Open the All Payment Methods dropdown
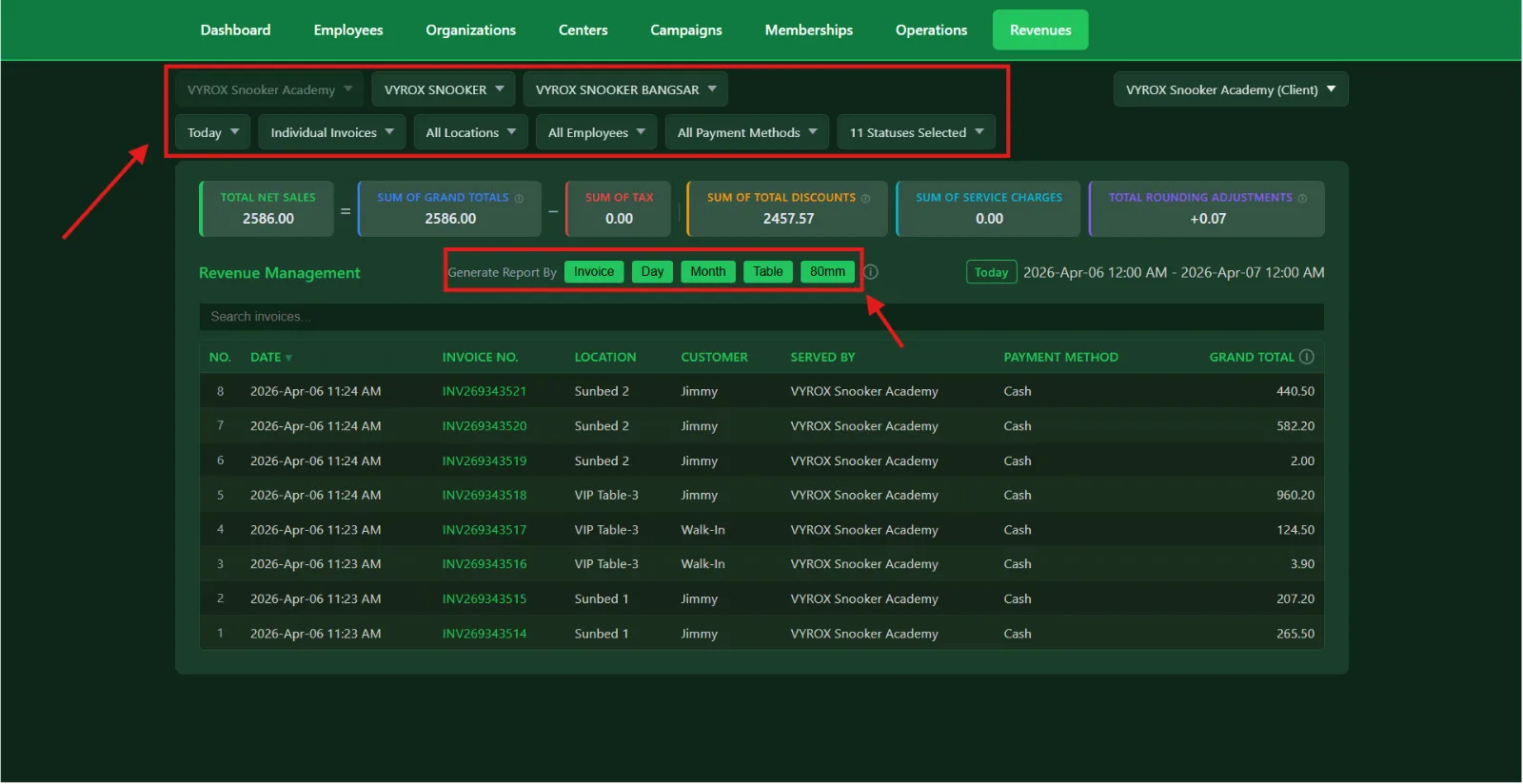The image size is (1523, 784). click(747, 132)
